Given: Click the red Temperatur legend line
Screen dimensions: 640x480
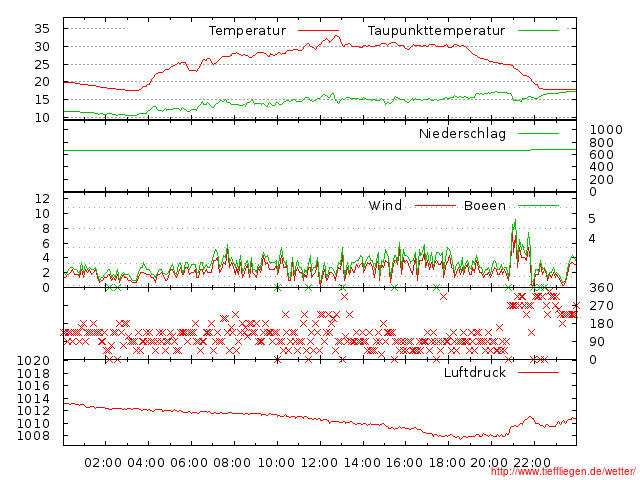Looking at the screenshot, I should pyautogui.click(x=318, y=30).
